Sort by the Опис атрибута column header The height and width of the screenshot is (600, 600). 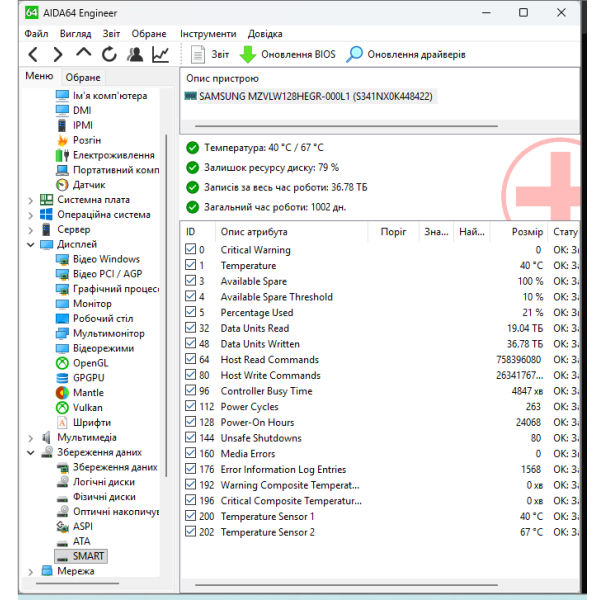point(292,232)
